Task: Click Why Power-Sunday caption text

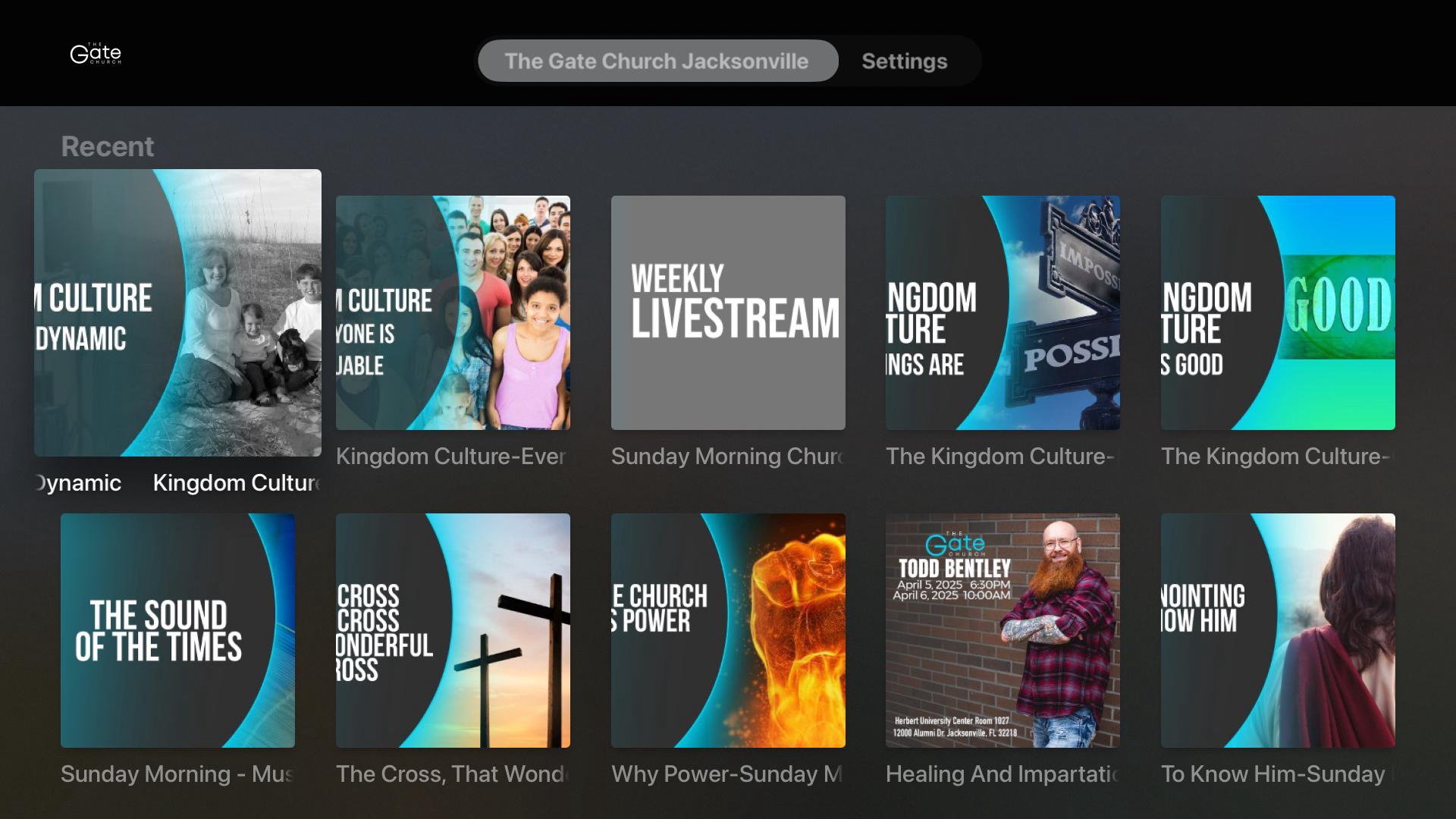Action: pyautogui.click(x=726, y=774)
